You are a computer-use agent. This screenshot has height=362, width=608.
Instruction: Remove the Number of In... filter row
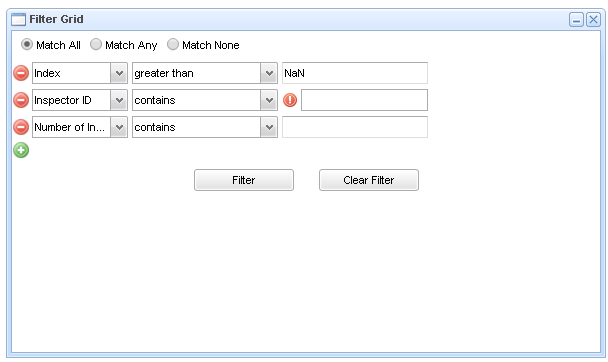(21, 127)
